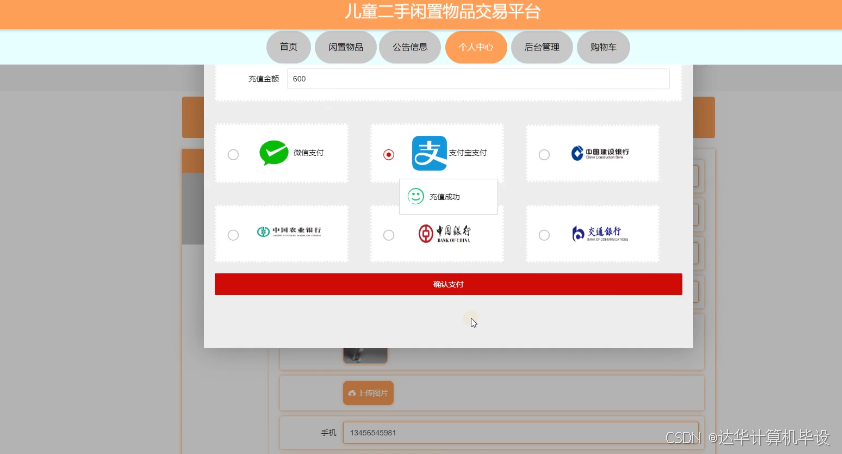Open the 公告信息 announcements tab
The width and height of the screenshot is (842, 454).
[410, 47]
